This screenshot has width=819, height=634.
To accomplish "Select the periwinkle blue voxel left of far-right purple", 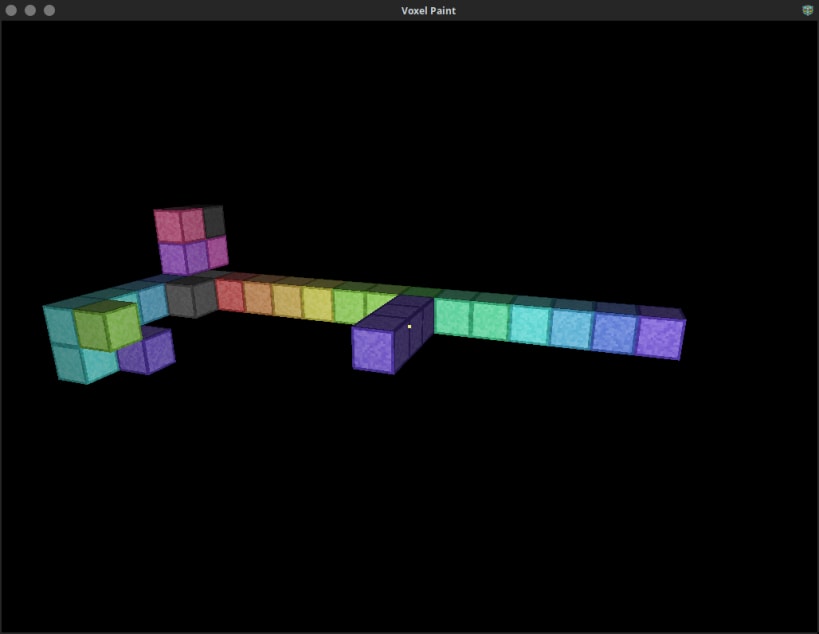I will tap(614, 332).
